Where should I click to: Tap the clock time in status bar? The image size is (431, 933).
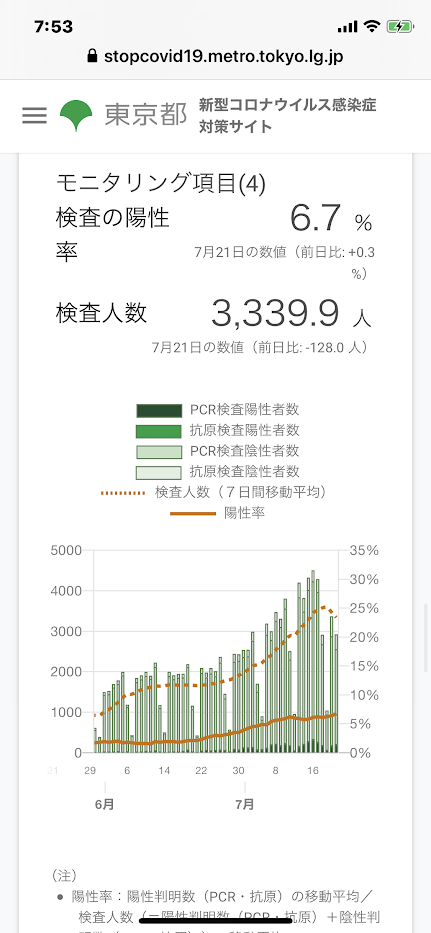(x=54, y=26)
